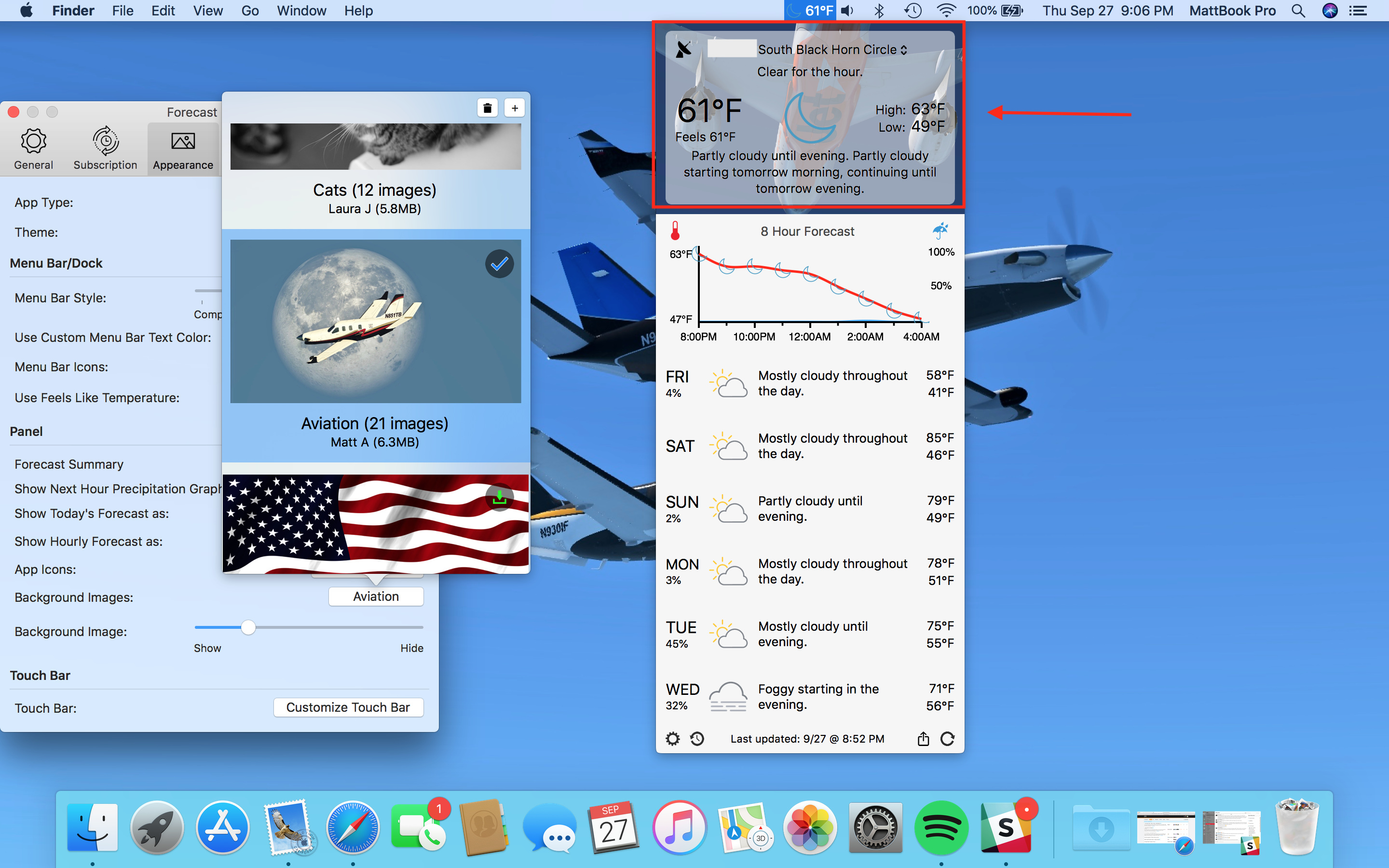Viewport: 1389px width, 868px height.
Task: Download the American flag image pack
Action: coord(499,498)
